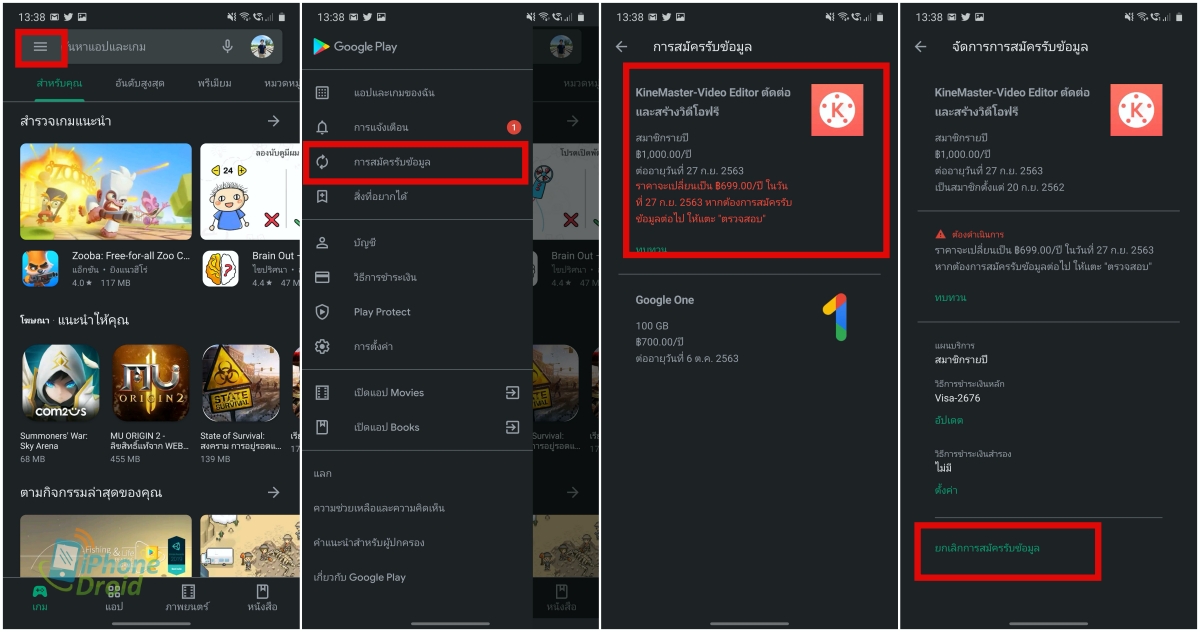Screen dimensions: 1200x632
Task: Tap the refresh icon beside การสมัครรับข้อมูล
Action: tap(322, 162)
